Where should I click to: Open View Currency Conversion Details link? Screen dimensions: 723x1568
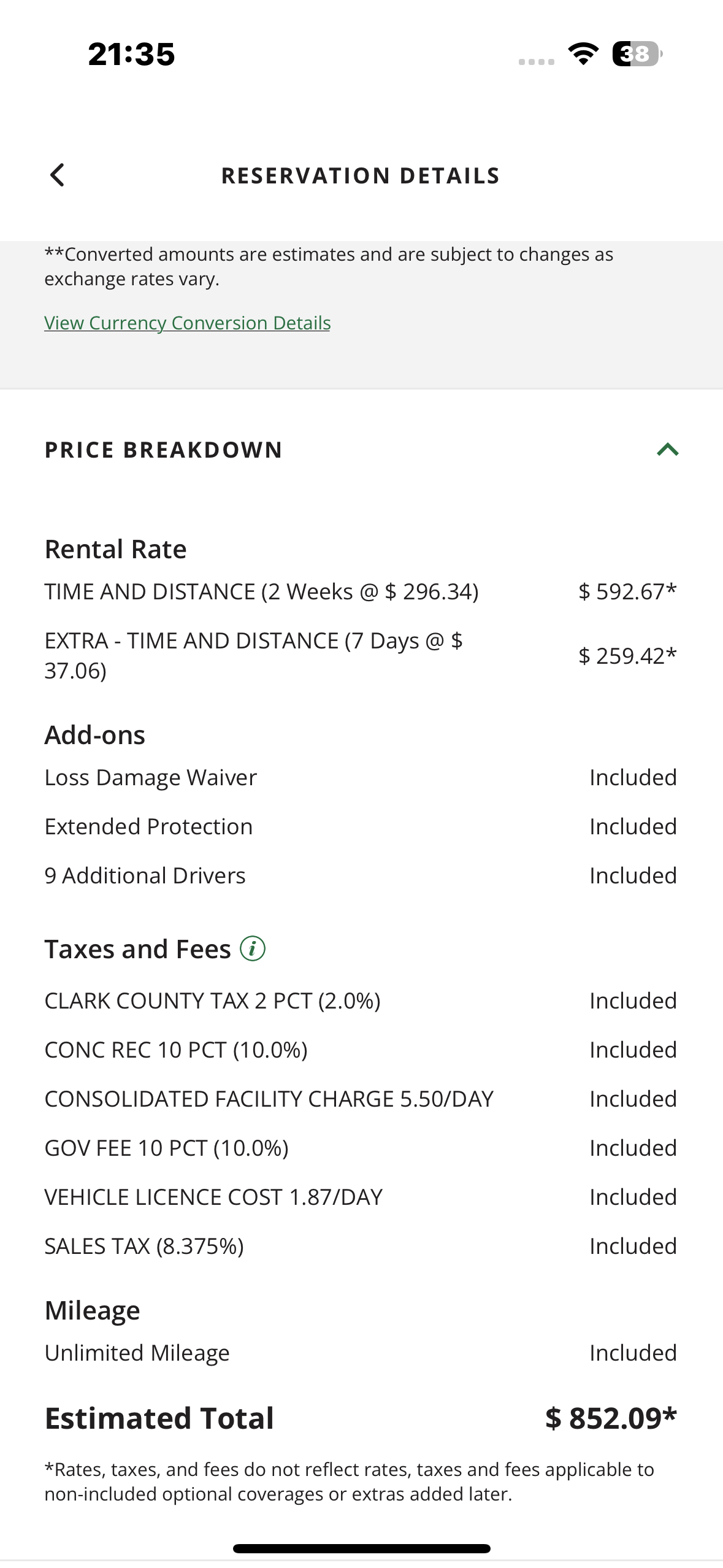point(187,323)
